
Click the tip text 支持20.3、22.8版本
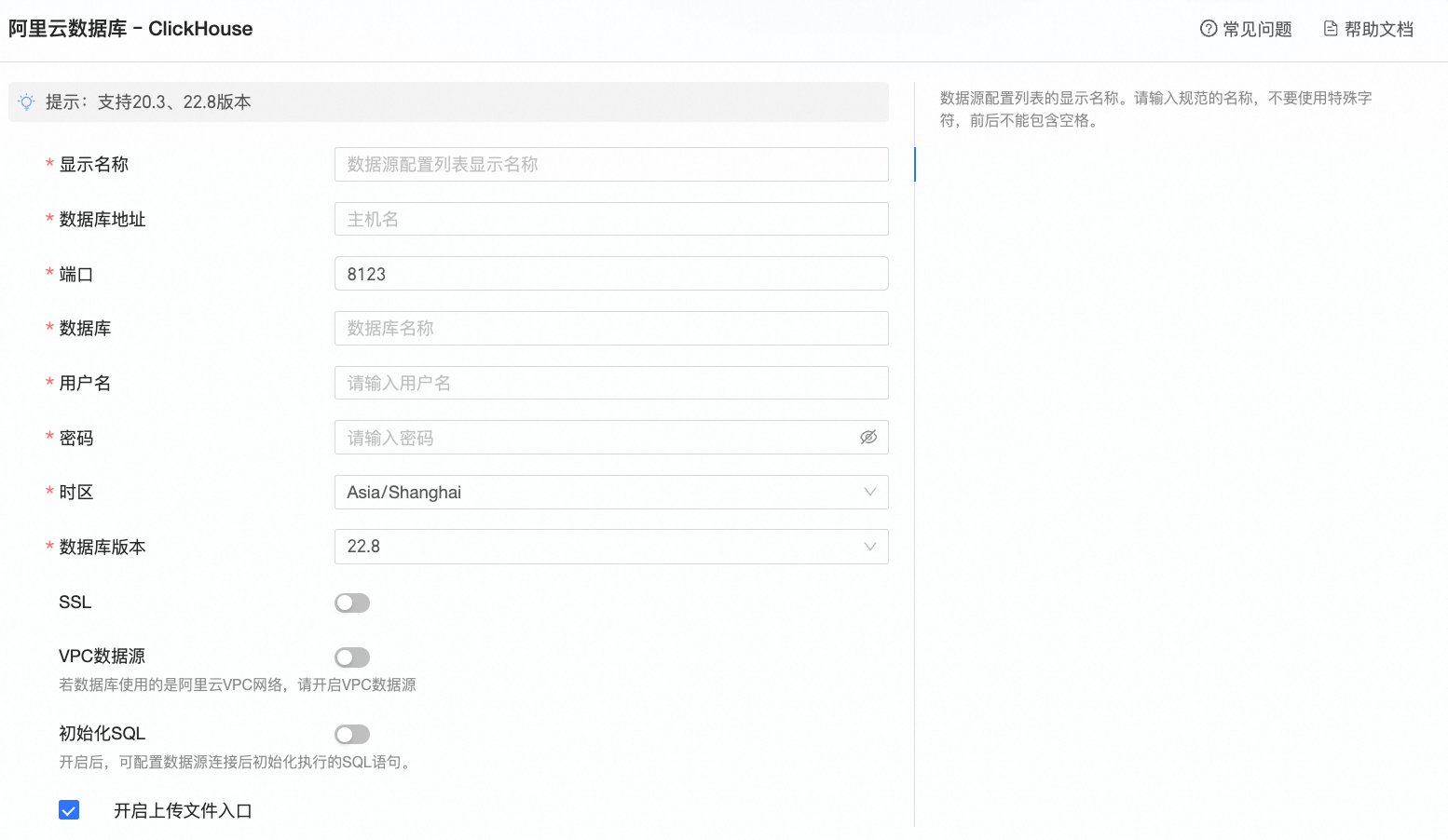[x=174, y=102]
